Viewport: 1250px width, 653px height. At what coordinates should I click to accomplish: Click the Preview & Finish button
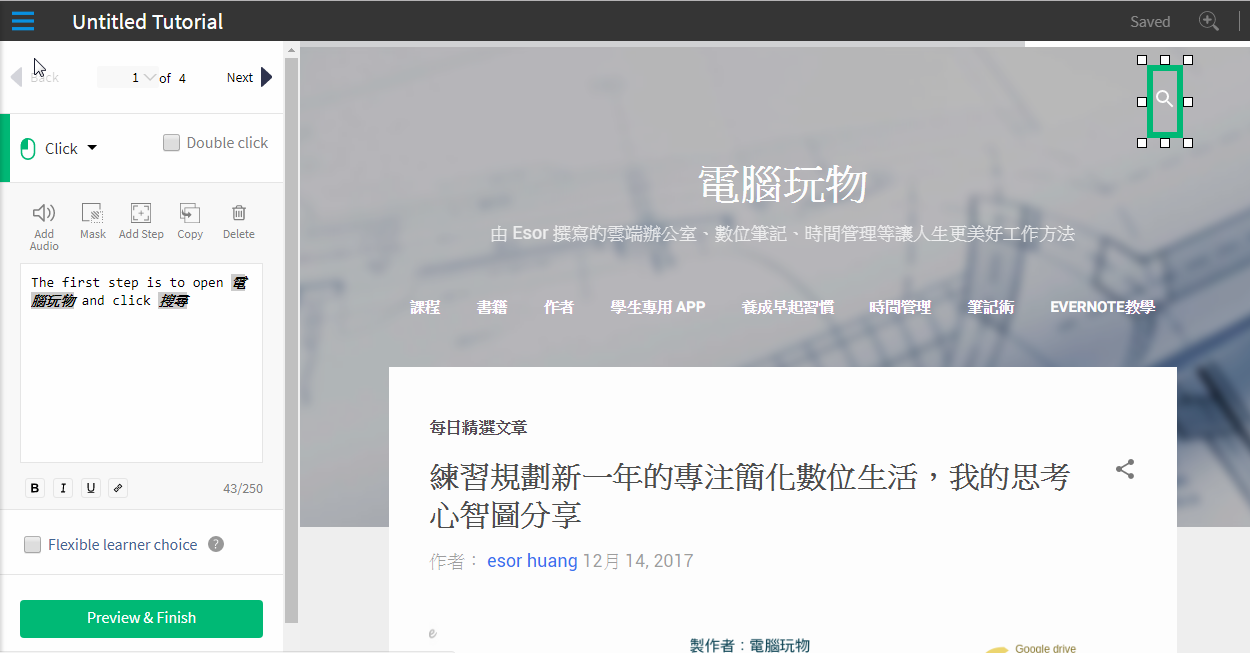pos(141,618)
